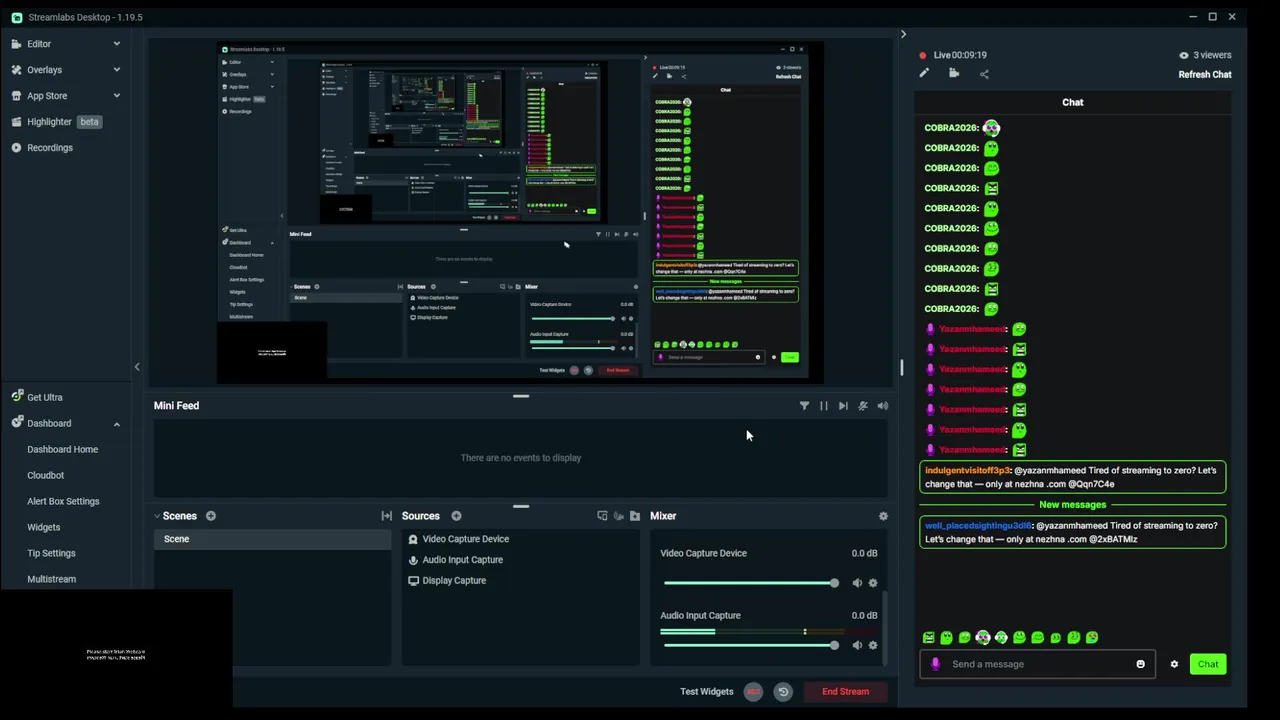This screenshot has width=1280, height=720.
Task: Open the Mini Feed filter icon
Action: (x=804, y=406)
